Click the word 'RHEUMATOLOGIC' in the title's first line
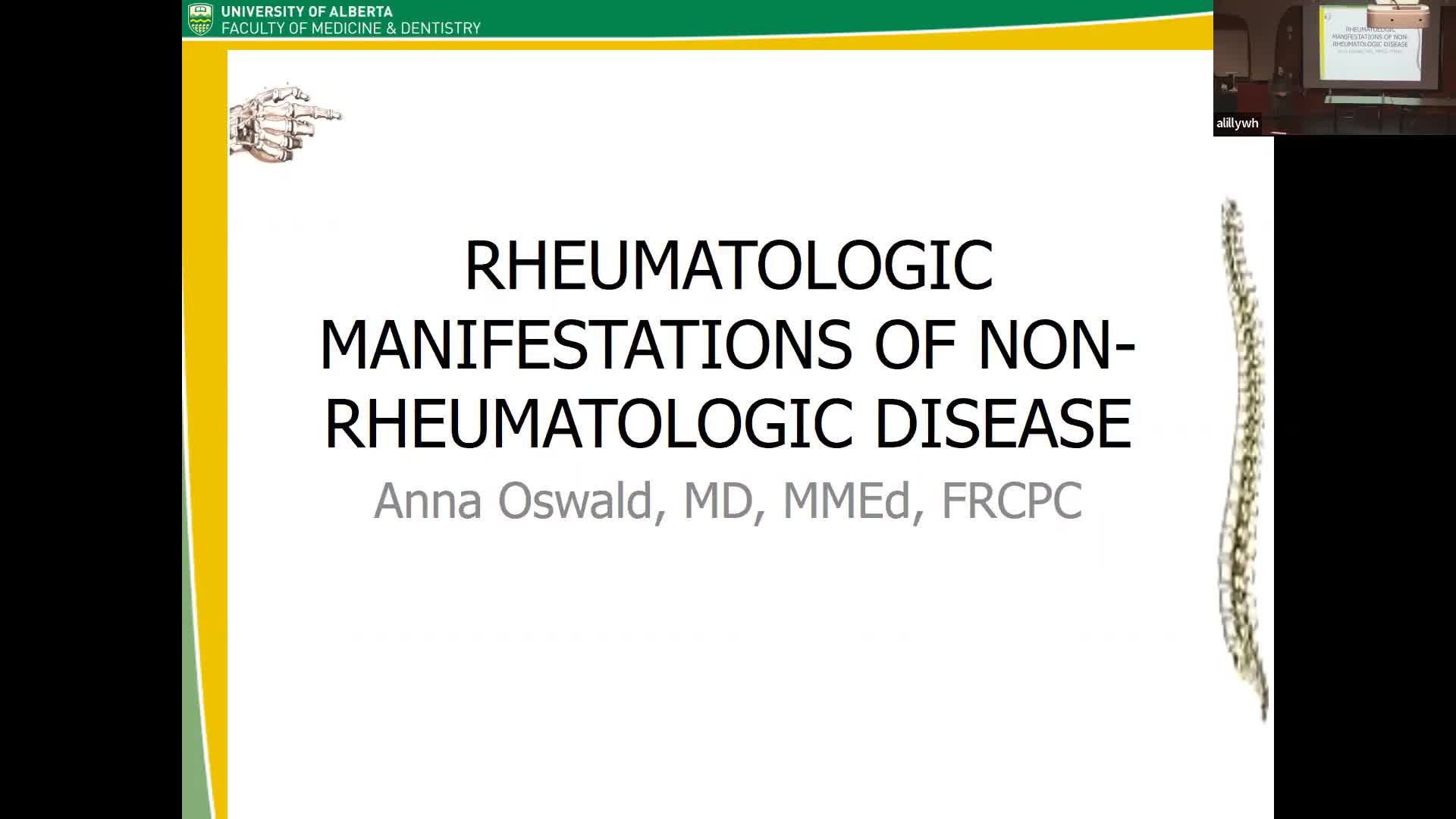 click(728, 265)
